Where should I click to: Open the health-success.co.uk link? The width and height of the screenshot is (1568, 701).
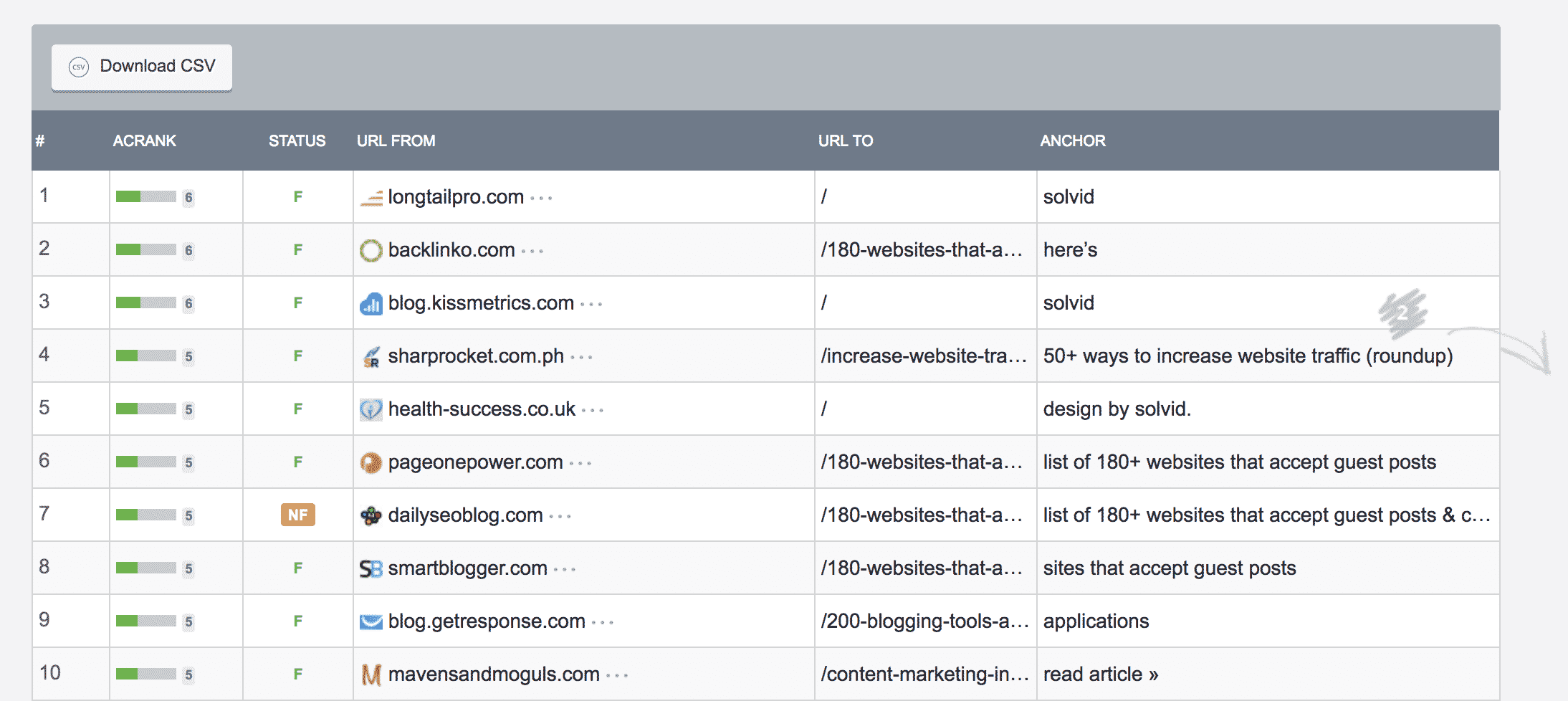[482, 409]
